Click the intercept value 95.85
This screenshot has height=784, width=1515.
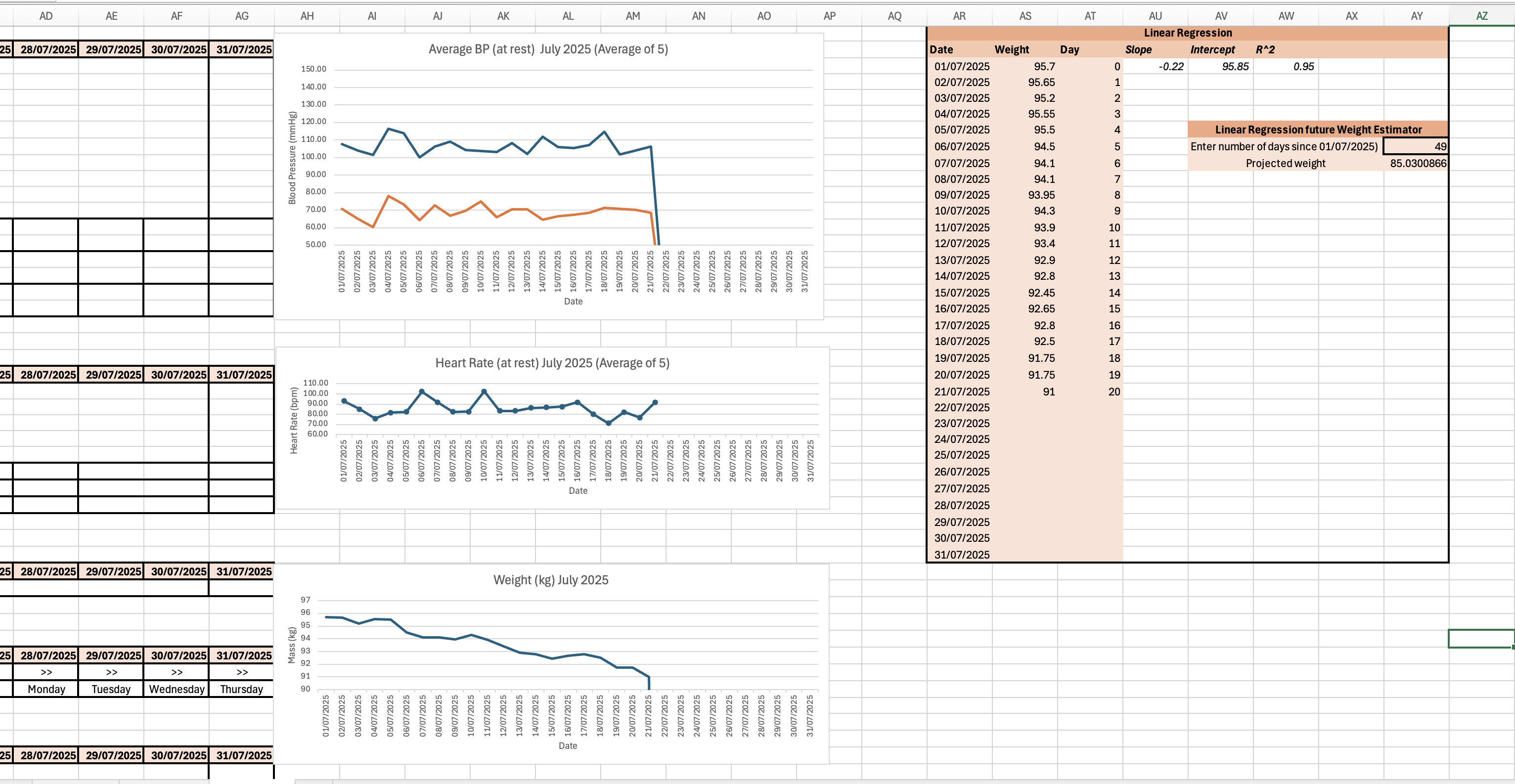(x=1220, y=66)
